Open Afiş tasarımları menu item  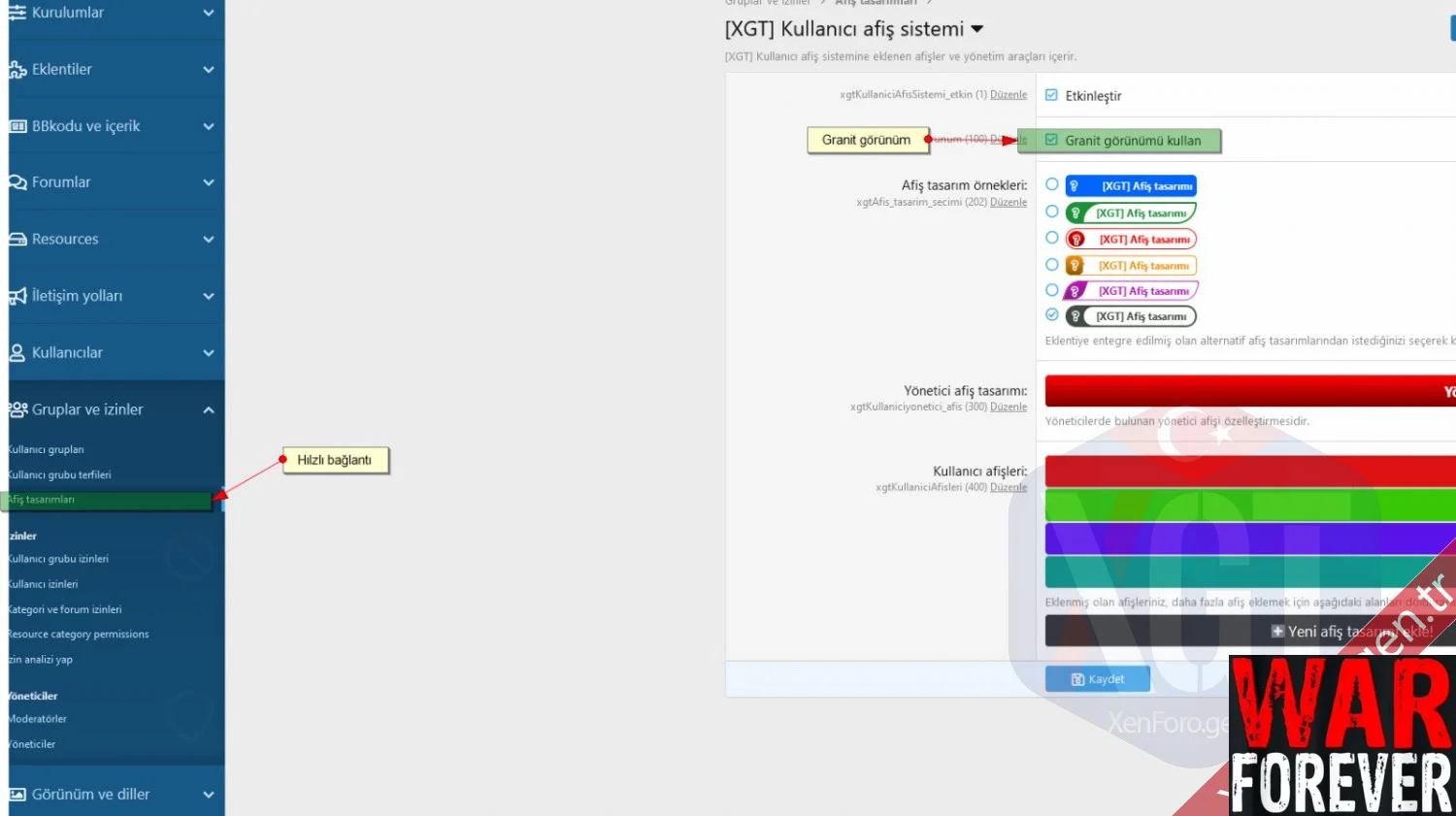[x=42, y=500]
